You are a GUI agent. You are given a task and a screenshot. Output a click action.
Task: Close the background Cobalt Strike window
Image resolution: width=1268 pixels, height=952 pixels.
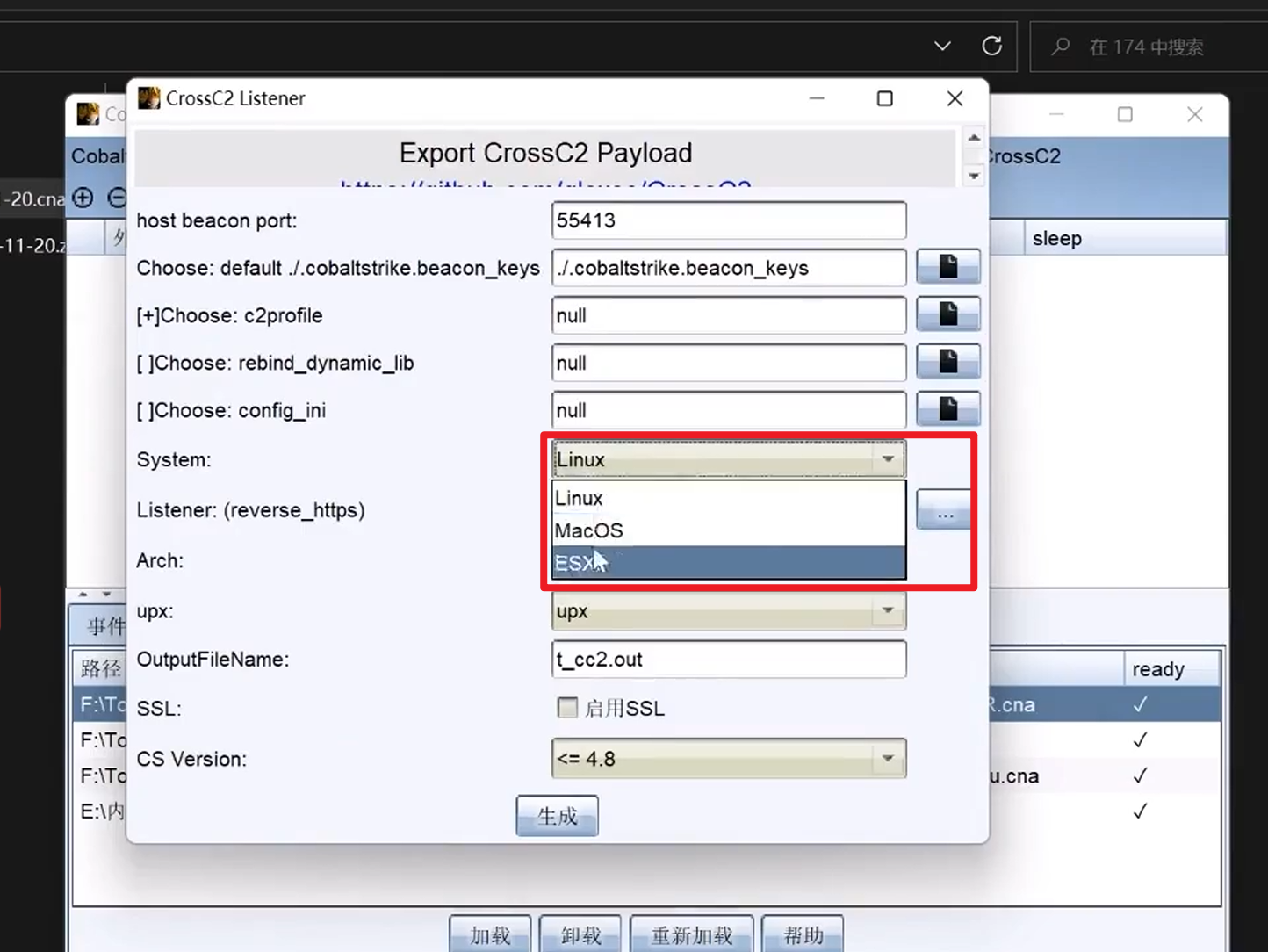[1195, 114]
